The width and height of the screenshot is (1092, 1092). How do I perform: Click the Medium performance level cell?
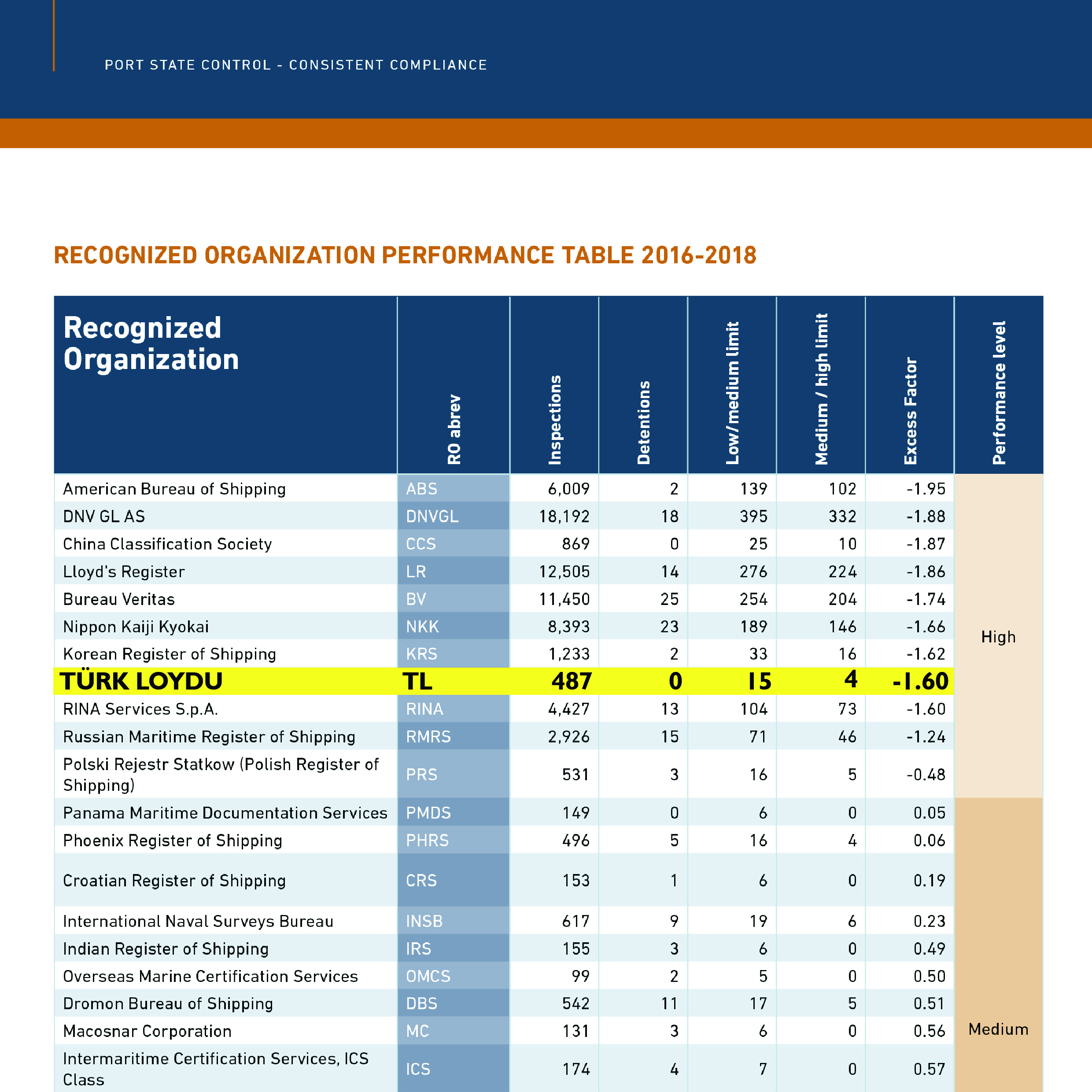998,1029
